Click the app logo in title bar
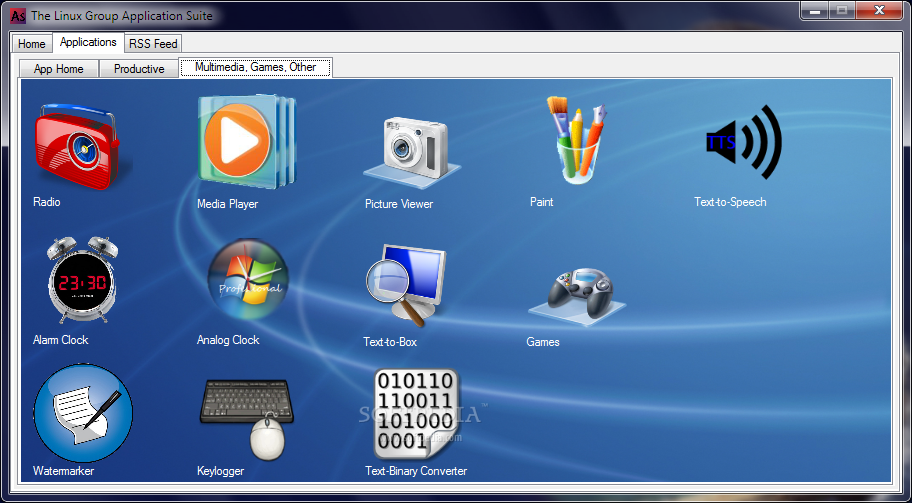Viewport: 912px width, 503px height. click(x=18, y=16)
